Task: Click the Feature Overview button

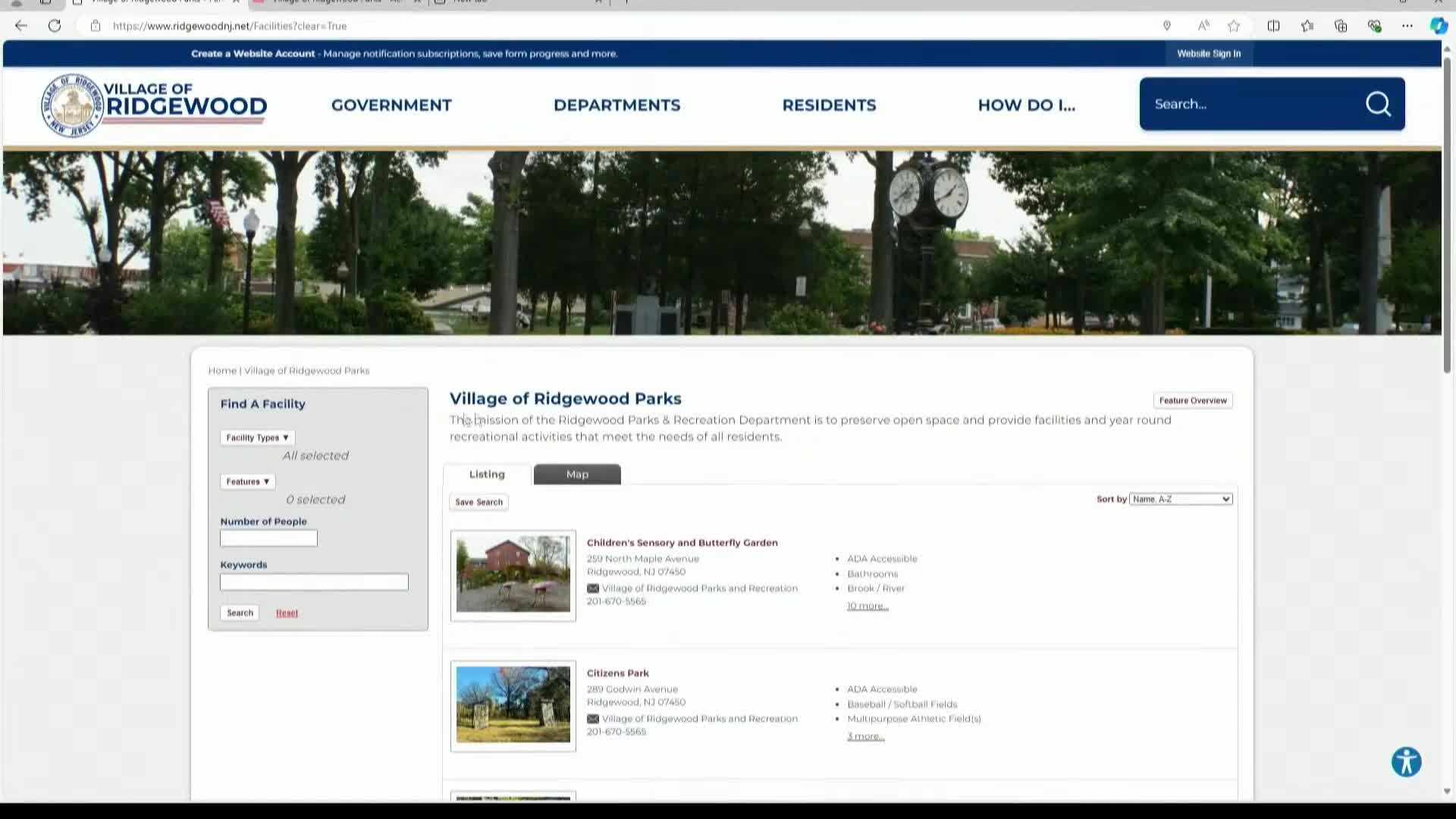Action: [1192, 400]
